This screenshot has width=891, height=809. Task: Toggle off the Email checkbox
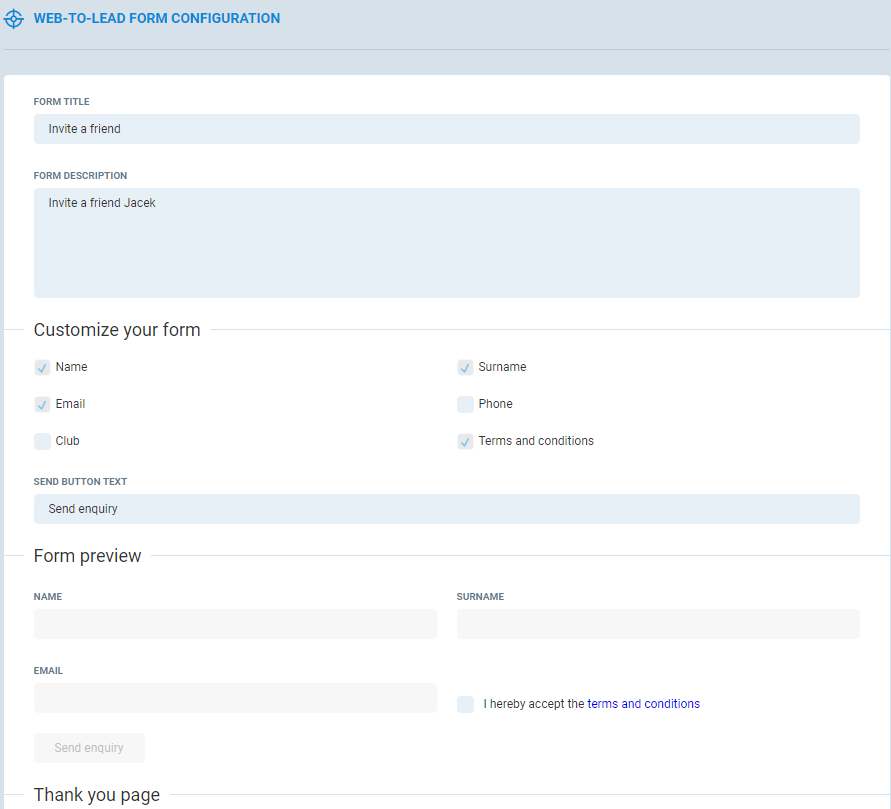coord(42,404)
